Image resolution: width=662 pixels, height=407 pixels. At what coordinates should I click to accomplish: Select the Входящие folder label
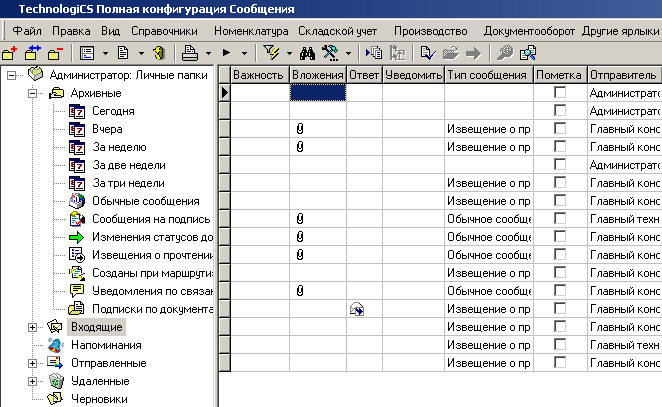pyautogui.click(x=97, y=327)
